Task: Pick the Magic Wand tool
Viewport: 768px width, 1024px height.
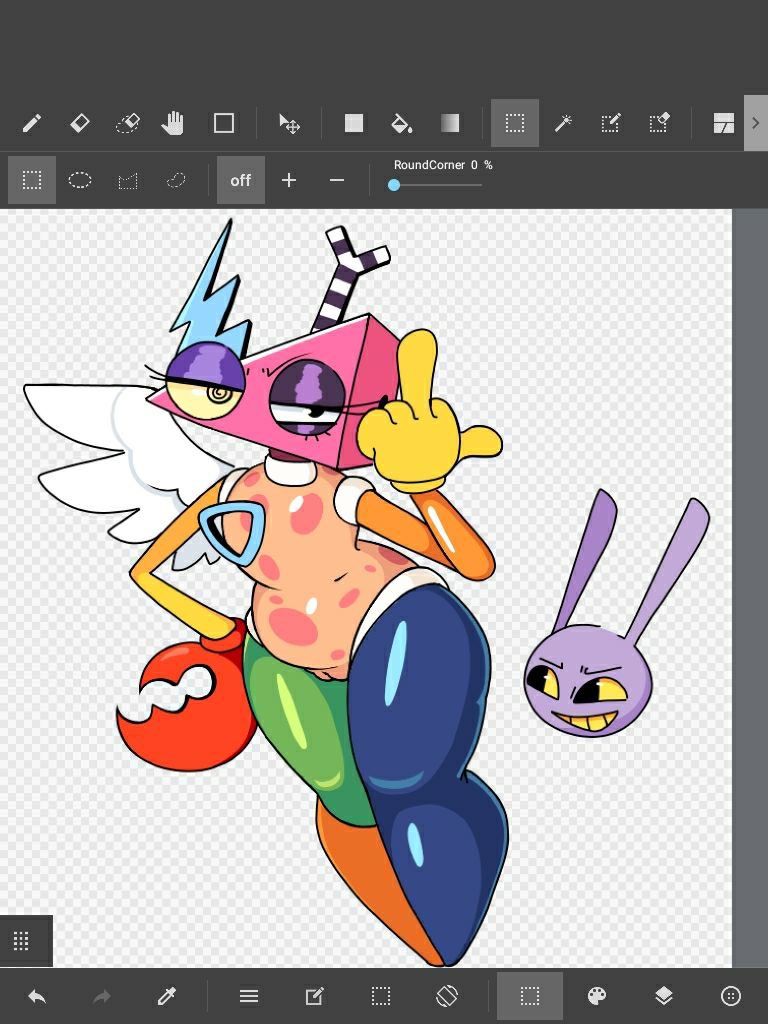Action: point(563,123)
